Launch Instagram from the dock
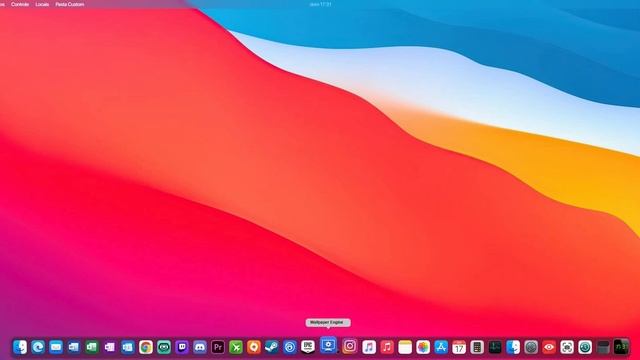Viewport: 640px width, 360px height. point(350,346)
